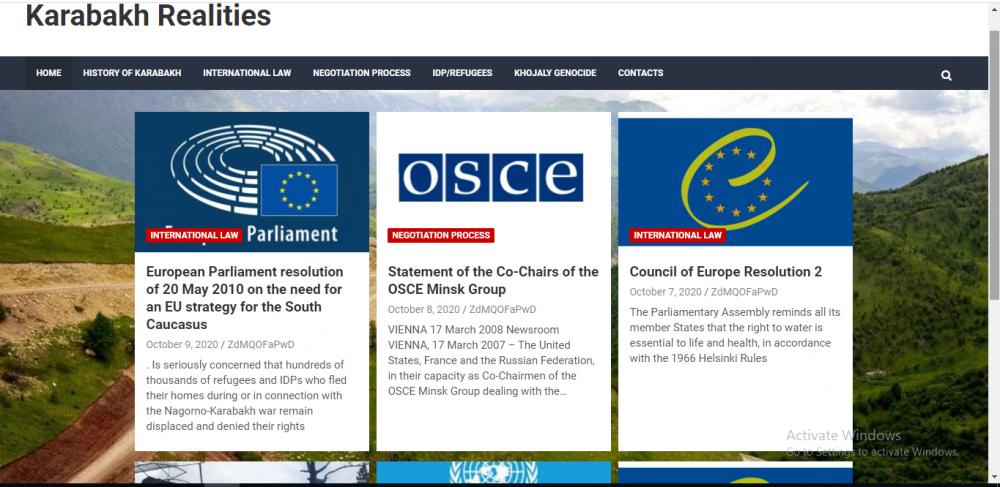
Task: Open the CONTACTS menu item
Action: 640,73
